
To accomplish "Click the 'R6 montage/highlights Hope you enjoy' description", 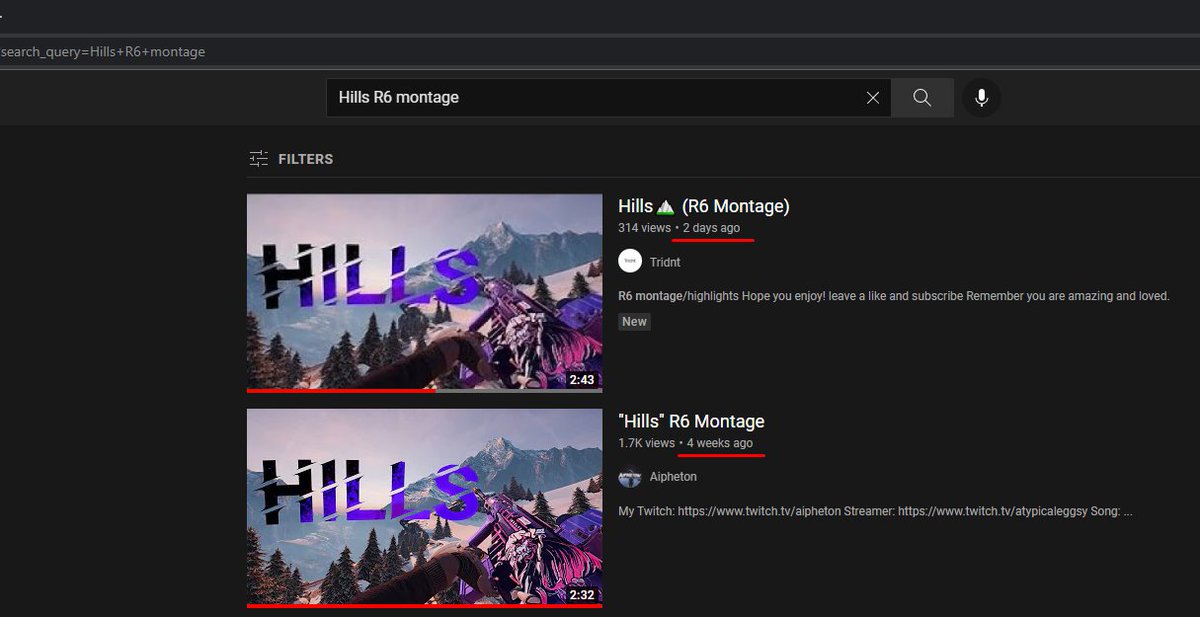I will tap(894, 297).
